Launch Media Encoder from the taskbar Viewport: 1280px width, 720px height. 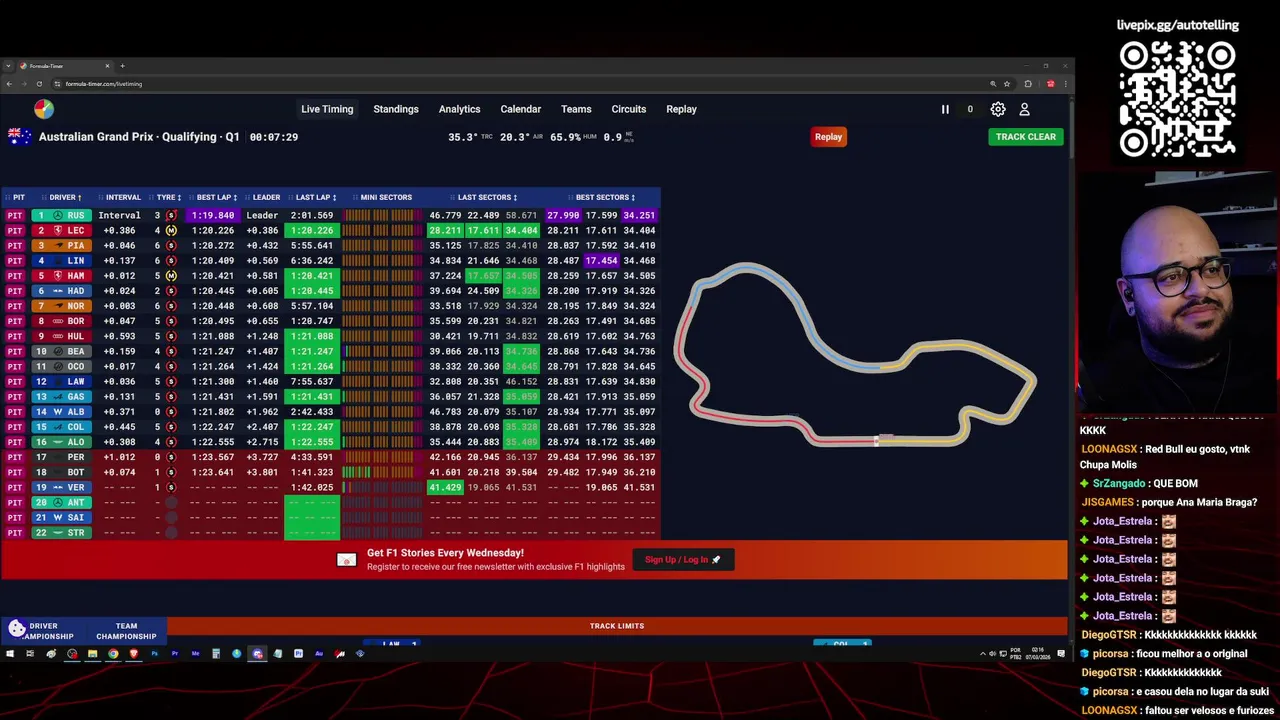point(195,654)
